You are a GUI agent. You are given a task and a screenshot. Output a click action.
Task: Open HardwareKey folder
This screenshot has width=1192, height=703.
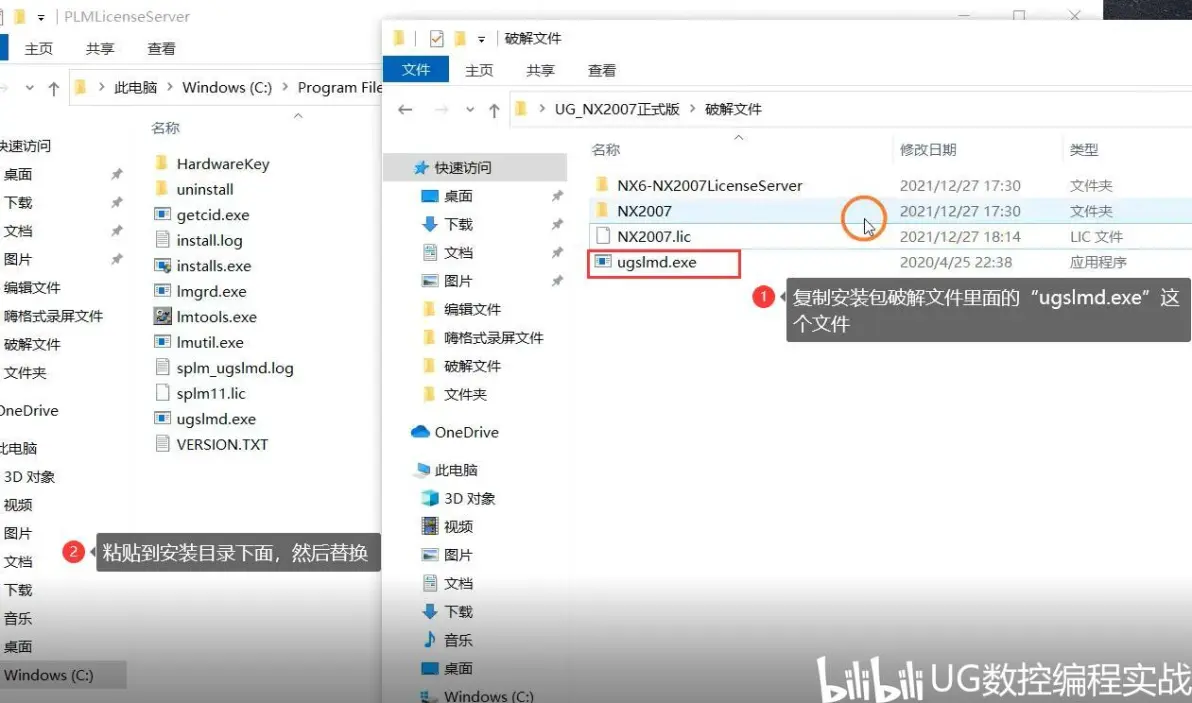(x=223, y=164)
